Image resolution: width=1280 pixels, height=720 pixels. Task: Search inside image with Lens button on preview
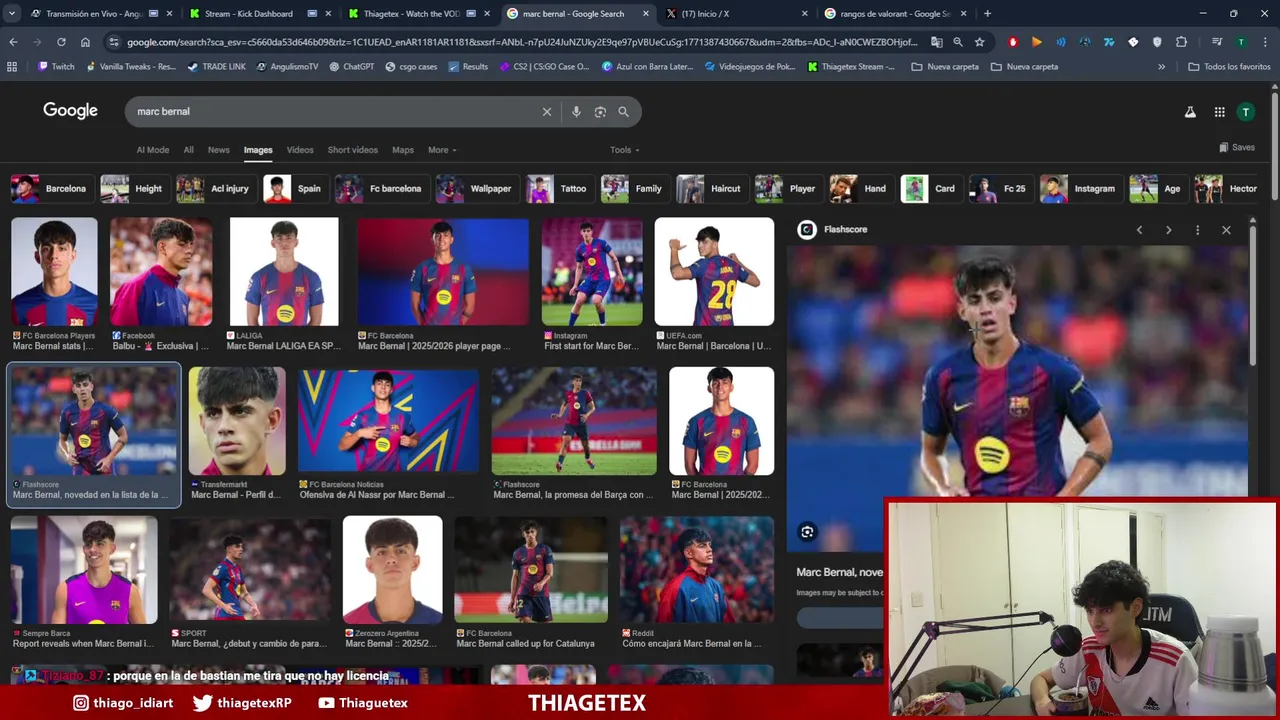pyautogui.click(x=807, y=532)
